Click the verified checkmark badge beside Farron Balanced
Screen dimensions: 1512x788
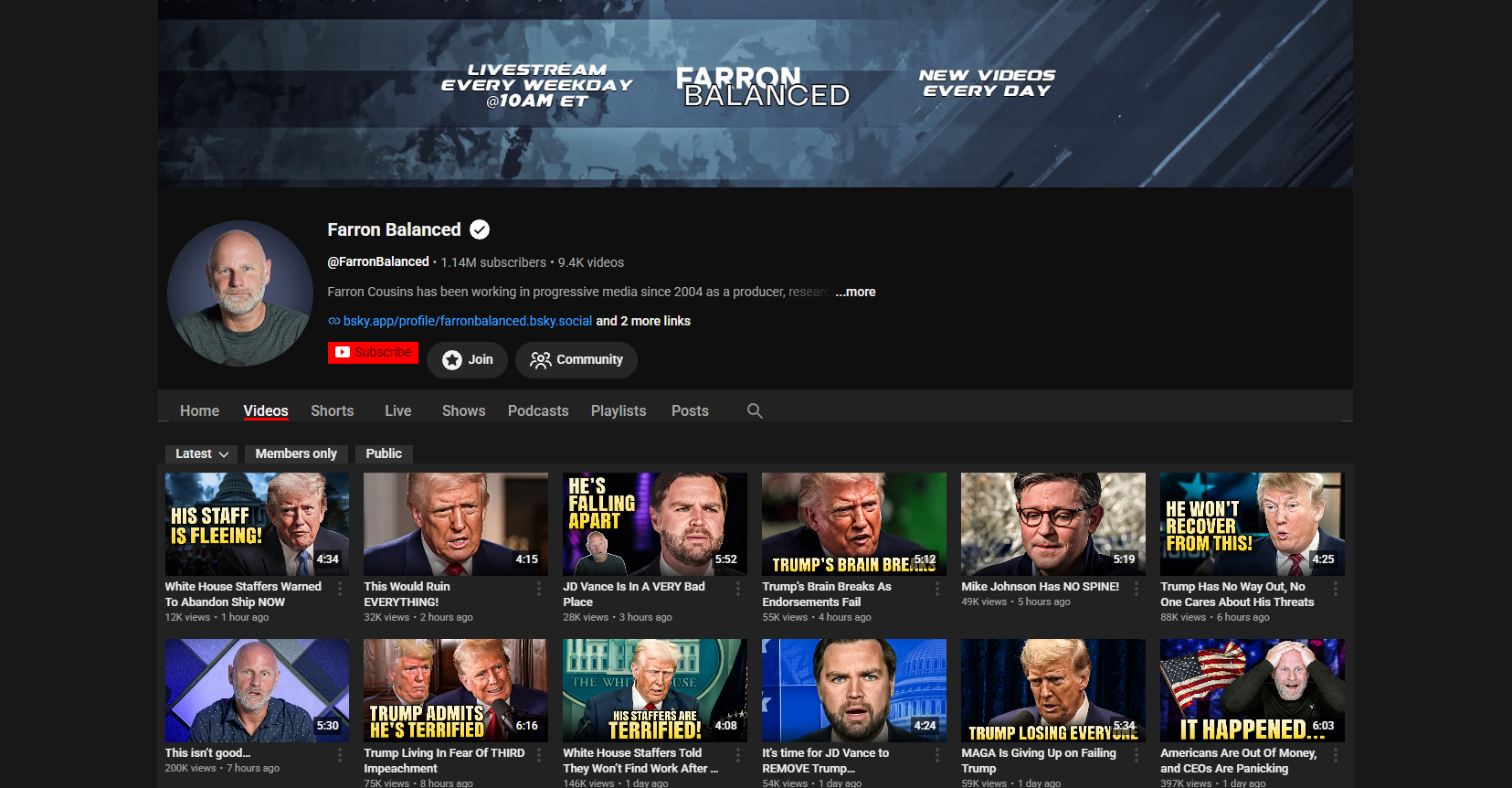(480, 229)
